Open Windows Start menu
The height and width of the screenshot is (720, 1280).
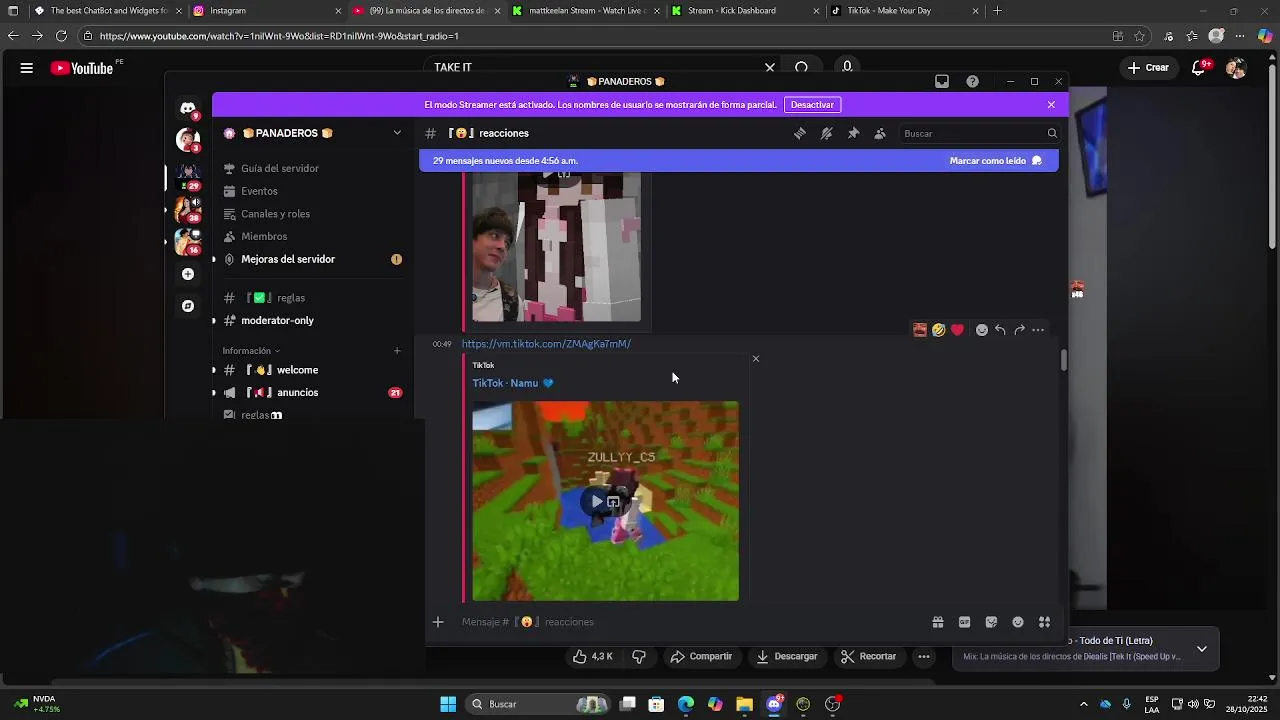(x=448, y=704)
